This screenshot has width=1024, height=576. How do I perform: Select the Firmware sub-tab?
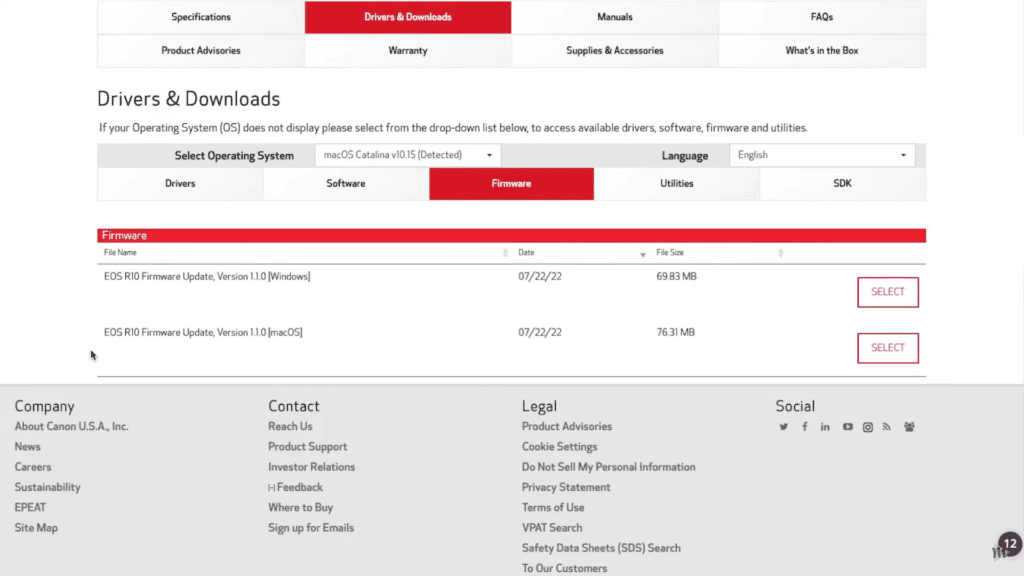[511, 184]
